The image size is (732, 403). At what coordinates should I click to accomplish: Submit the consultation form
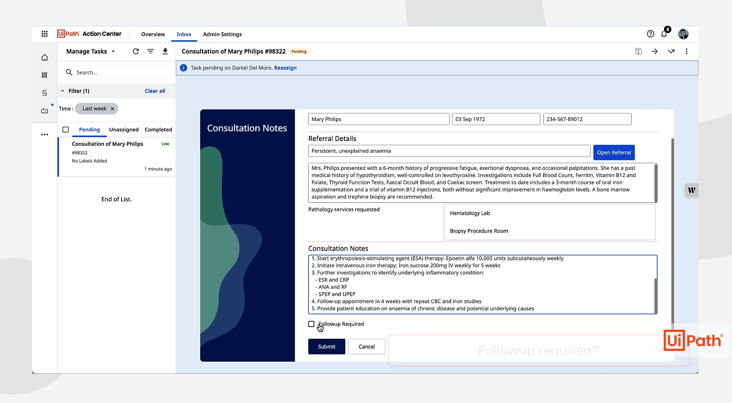pyautogui.click(x=326, y=346)
